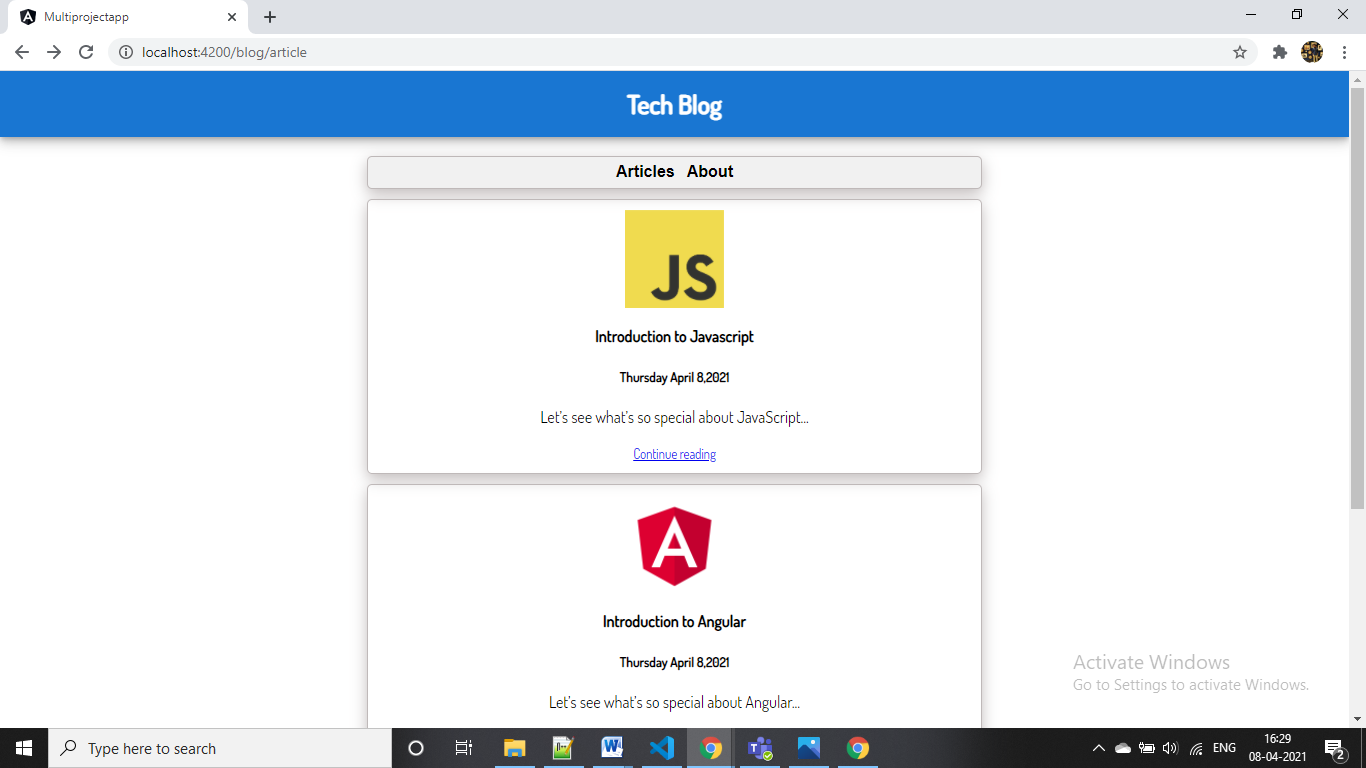1366x768 pixels.
Task: Bookmark this page with the star icon
Action: (x=1240, y=52)
